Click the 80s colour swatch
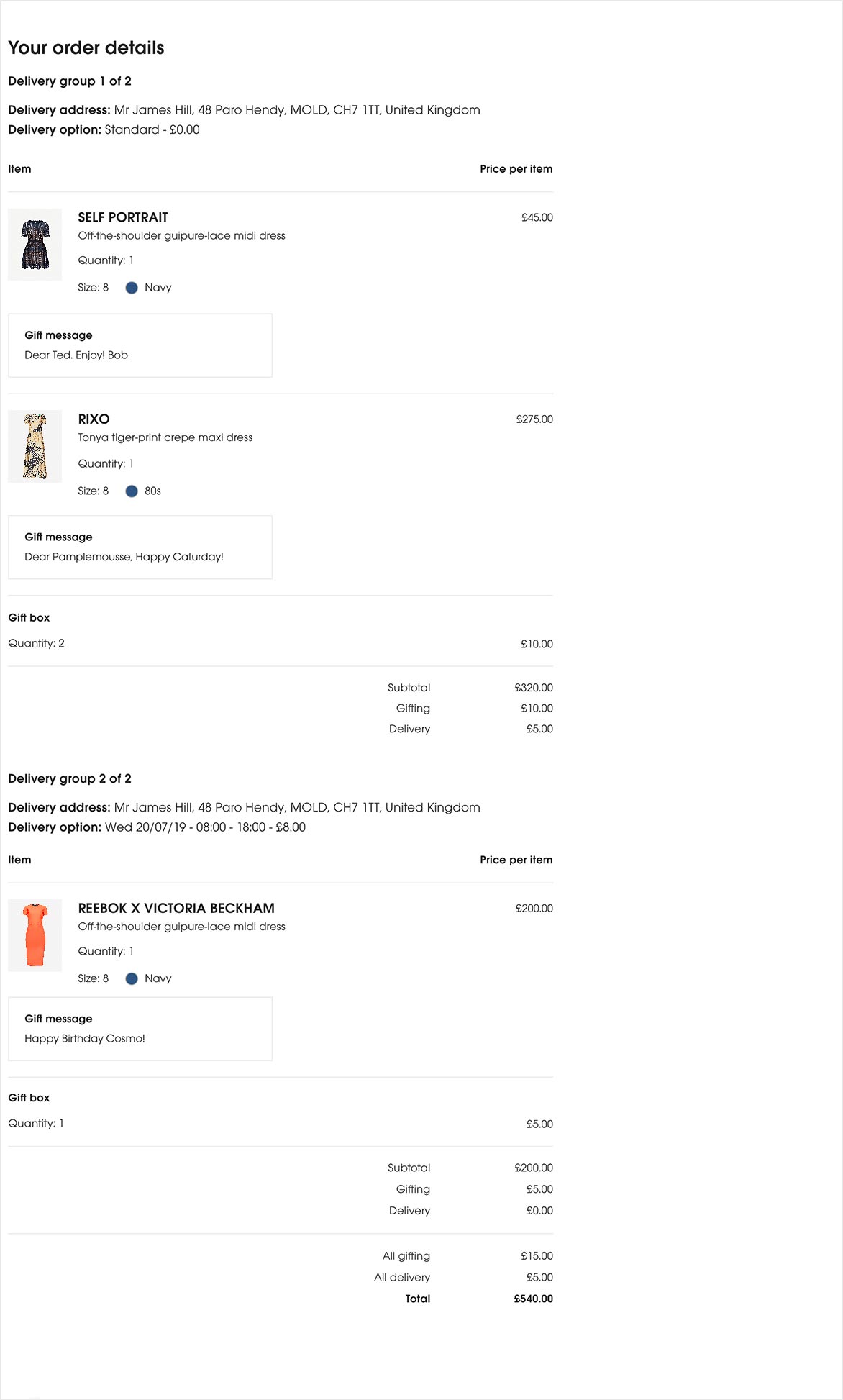This screenshot has height=1400, width=843. (x=132, y=491)
